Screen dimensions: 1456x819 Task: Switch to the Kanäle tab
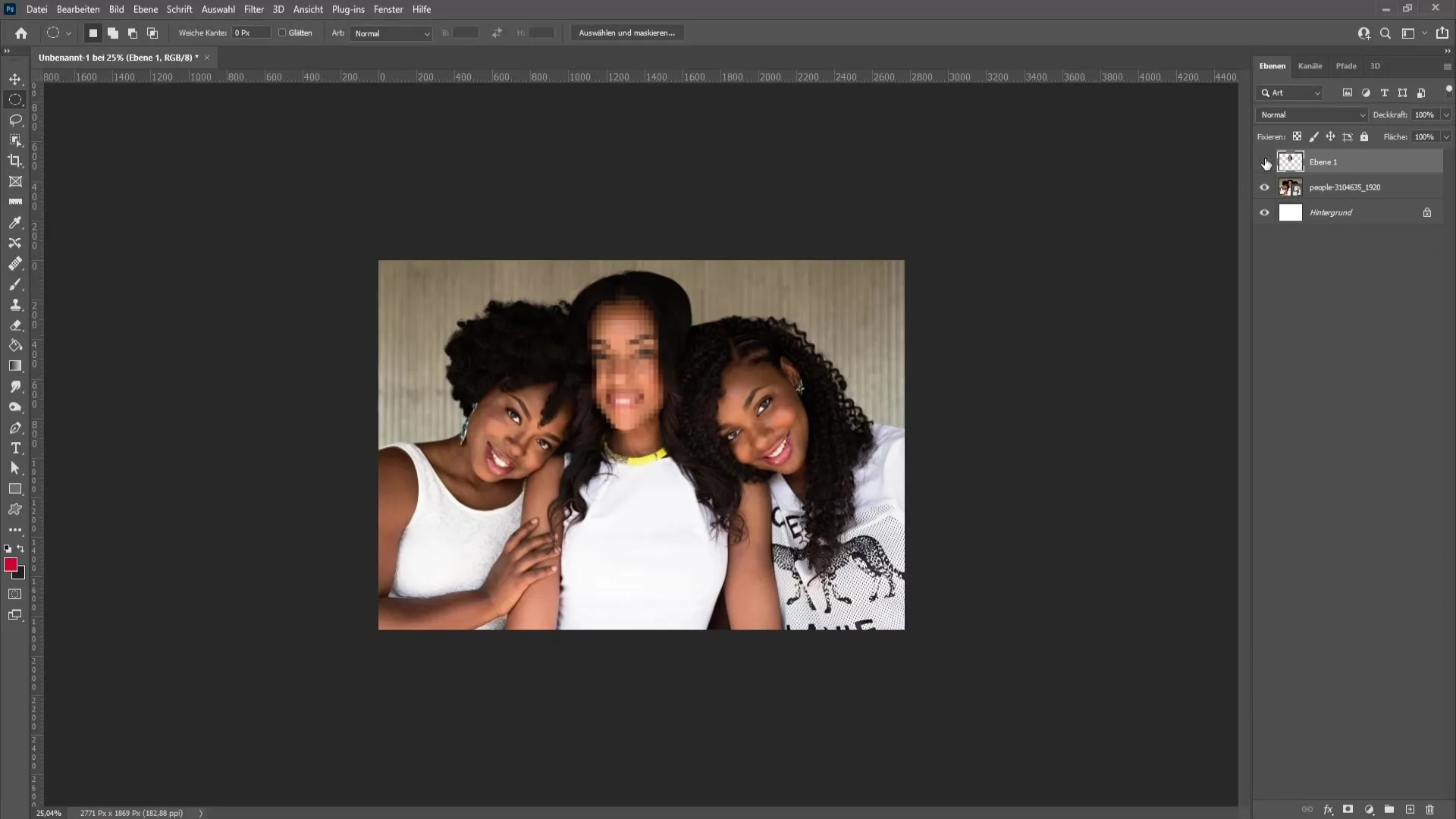tap(1311, 66)
